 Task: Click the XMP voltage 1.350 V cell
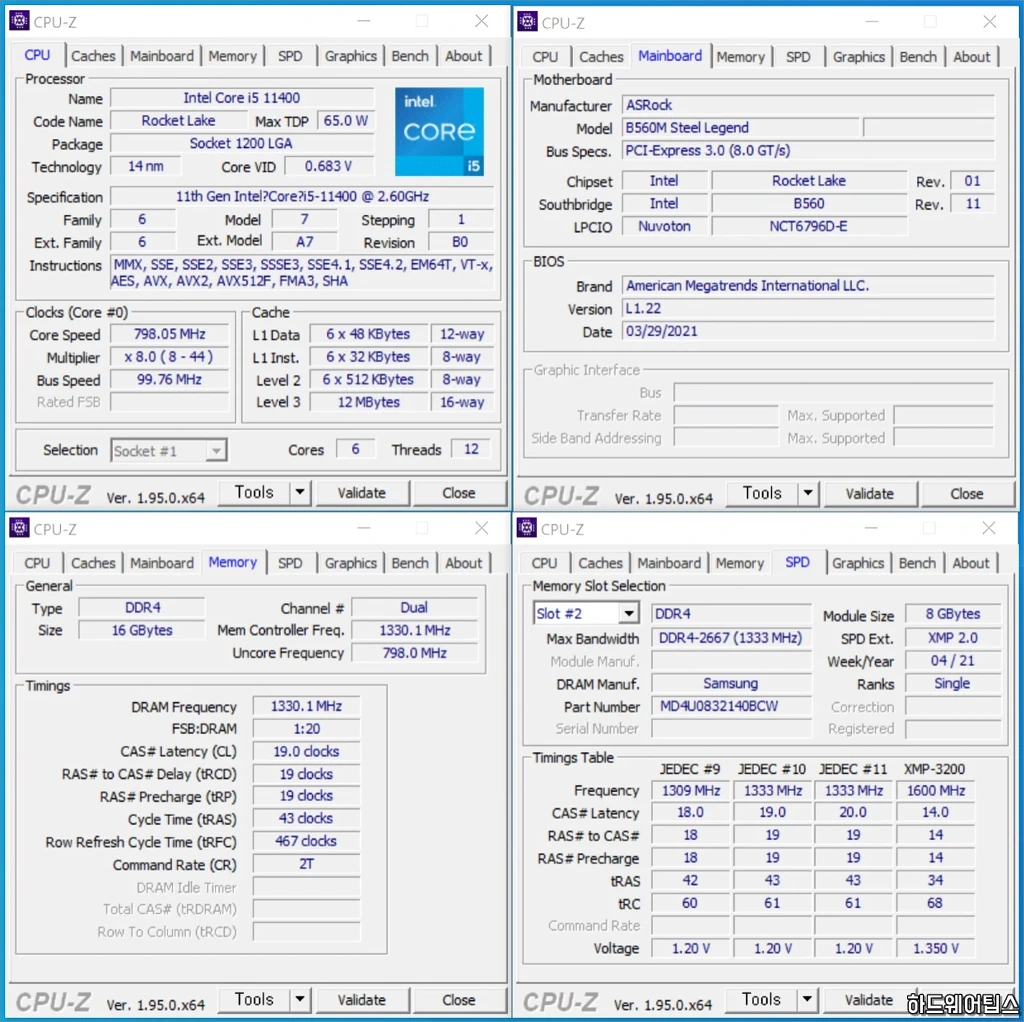(935, 948)
